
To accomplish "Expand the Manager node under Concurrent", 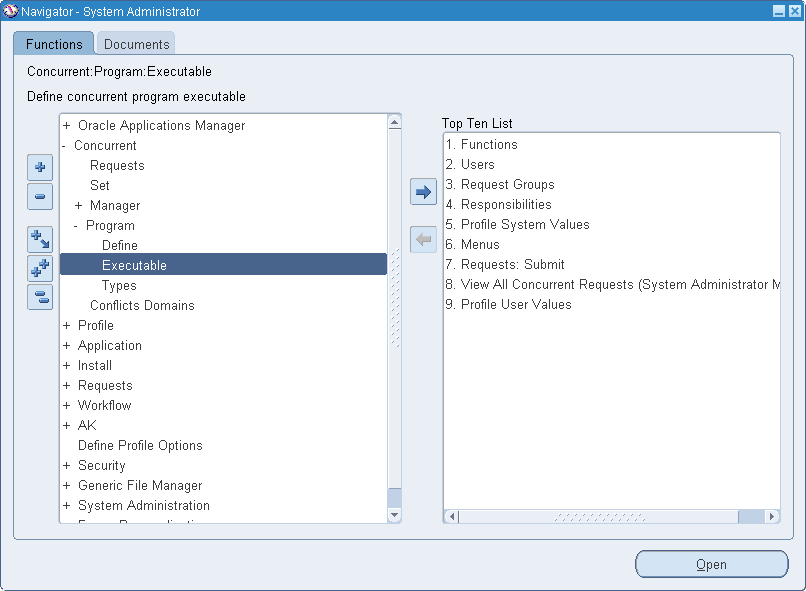I will coord(78,206).
